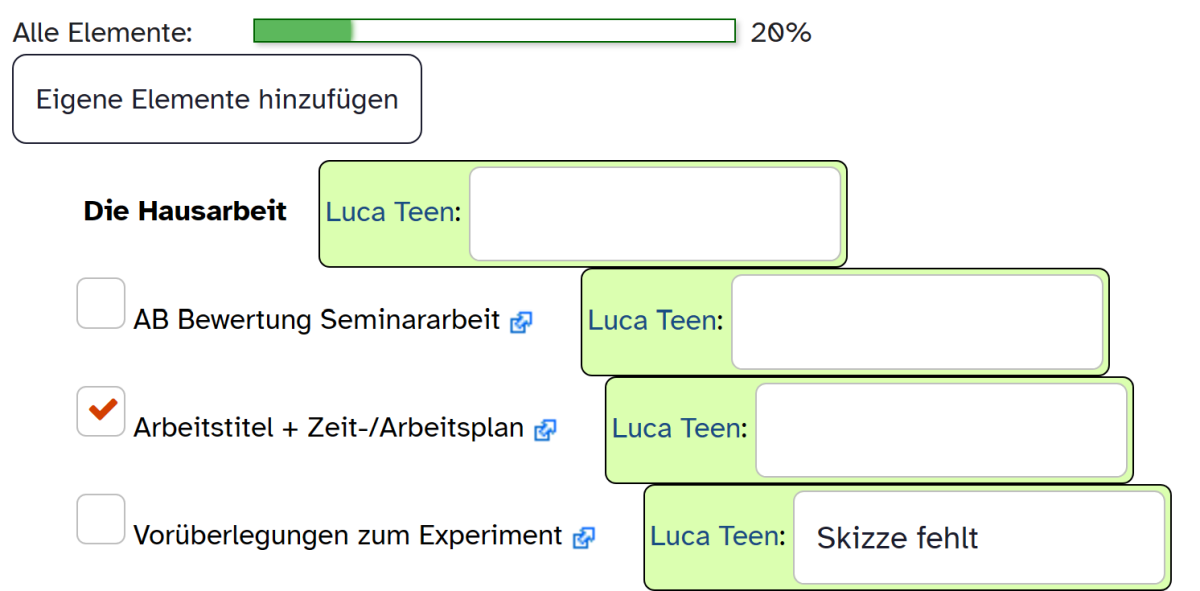Open external link icon for Vorüberlegungen zum Experiment
This screenshot has width=1200, height=591.
(x=584, y=538)
